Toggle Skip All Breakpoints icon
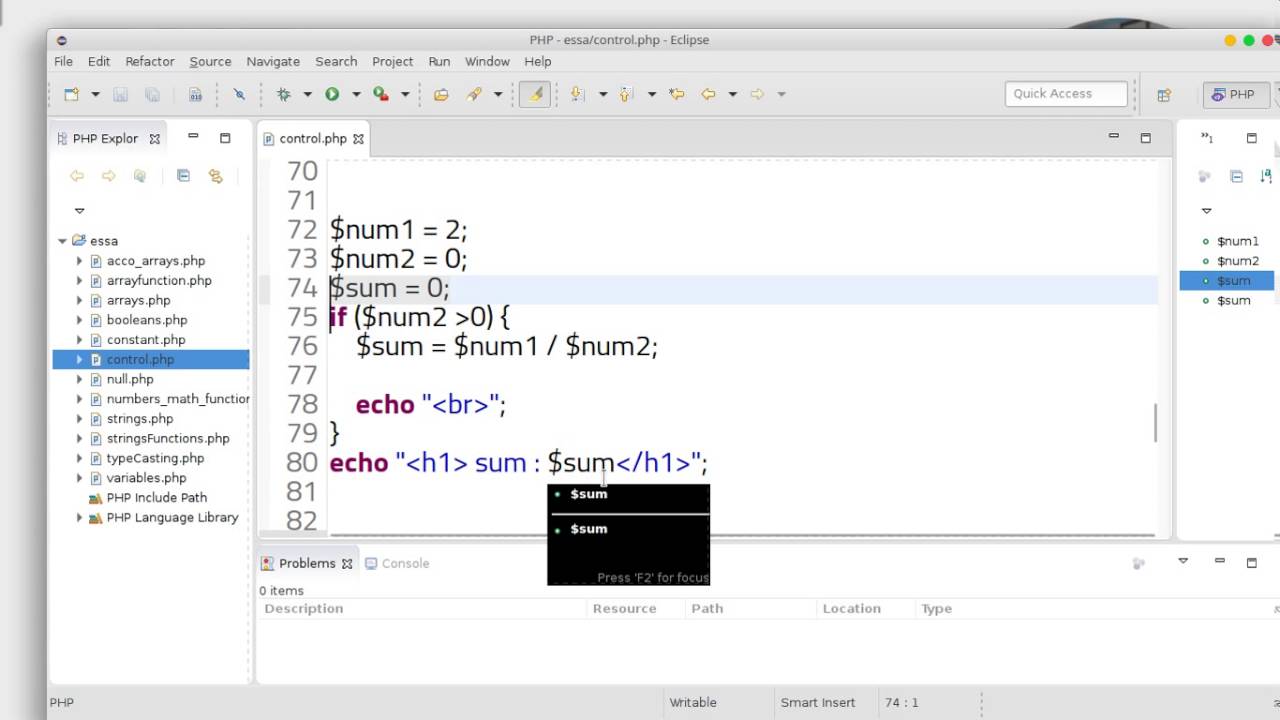 [240, 93]
